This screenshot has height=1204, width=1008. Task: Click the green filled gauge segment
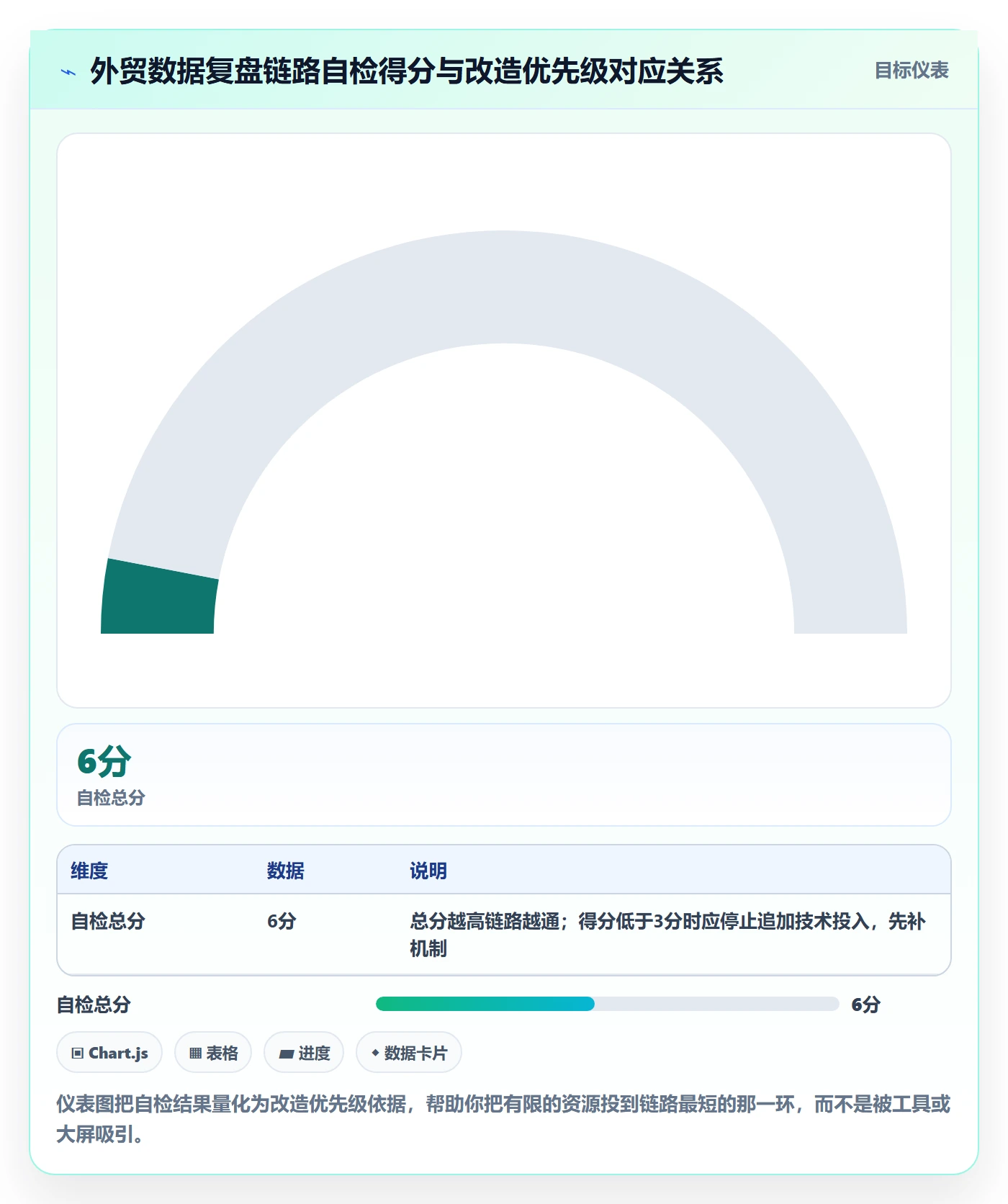coord(160,597)
